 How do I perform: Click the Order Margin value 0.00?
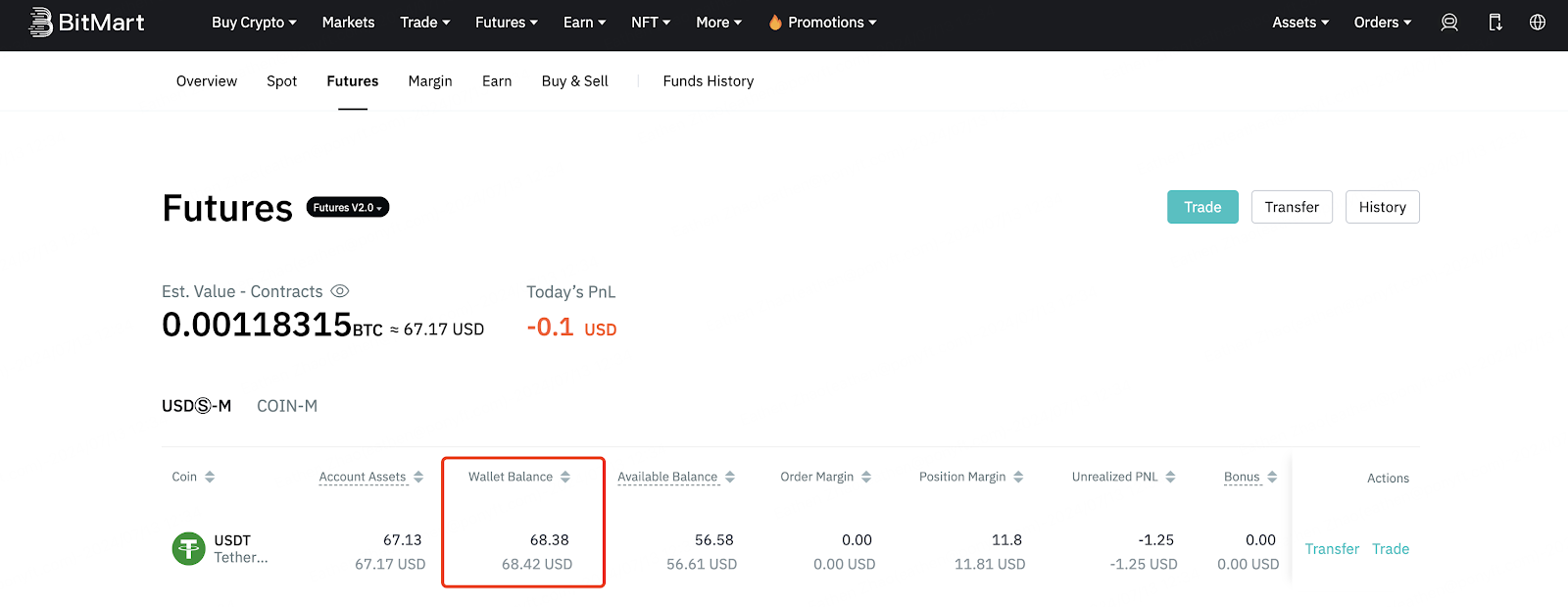[857, 540]
